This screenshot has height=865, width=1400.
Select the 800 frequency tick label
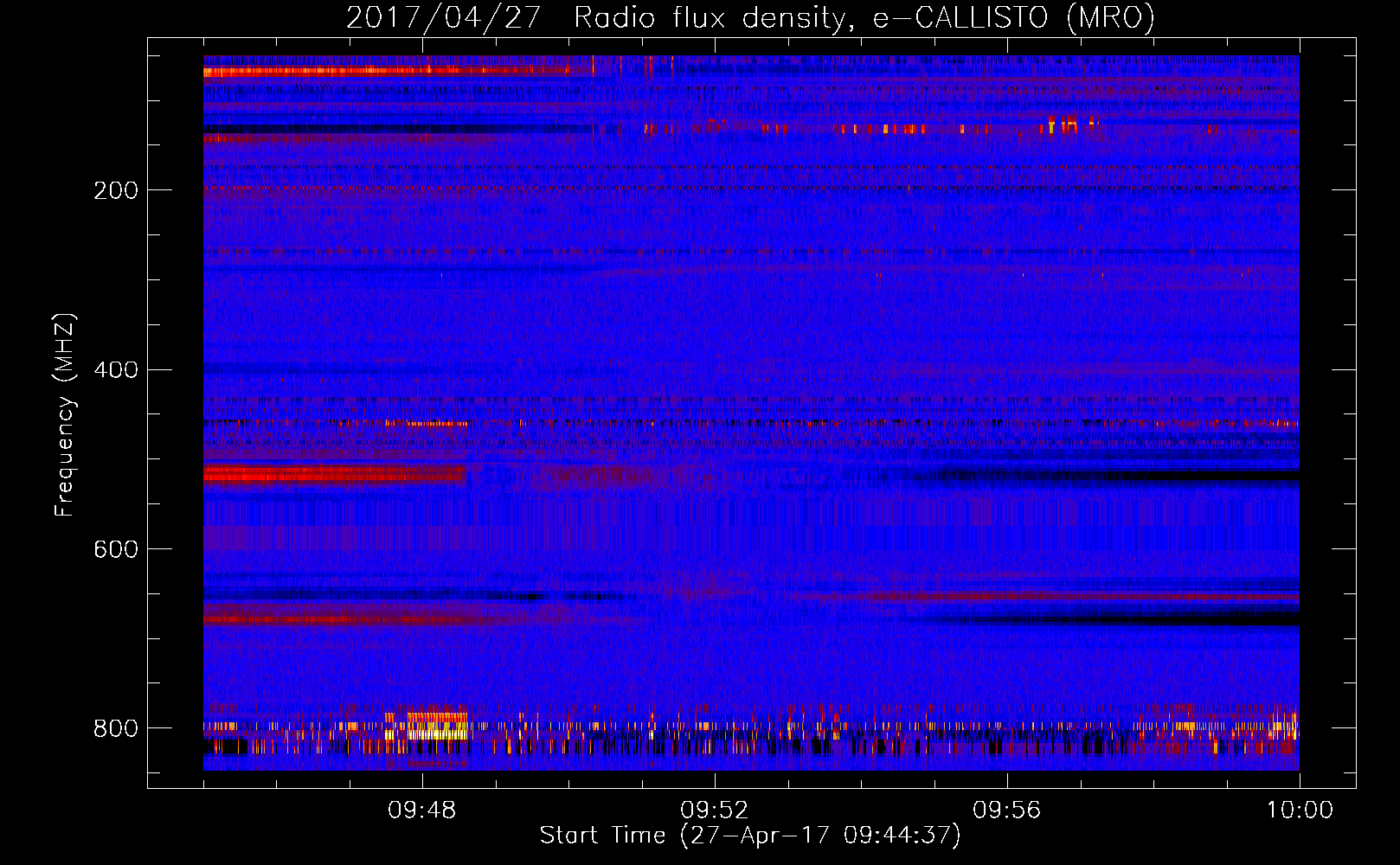coord(116,728)
